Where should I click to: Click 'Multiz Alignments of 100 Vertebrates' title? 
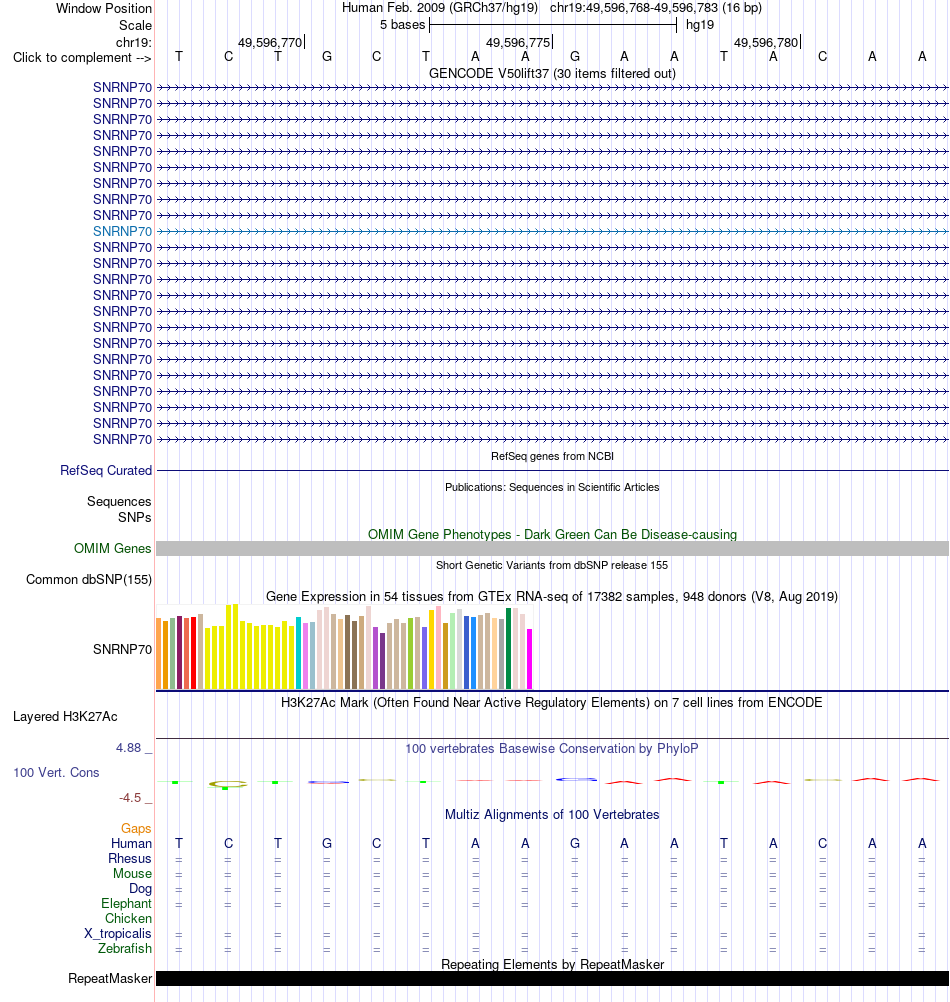click(x=552, y=815)
